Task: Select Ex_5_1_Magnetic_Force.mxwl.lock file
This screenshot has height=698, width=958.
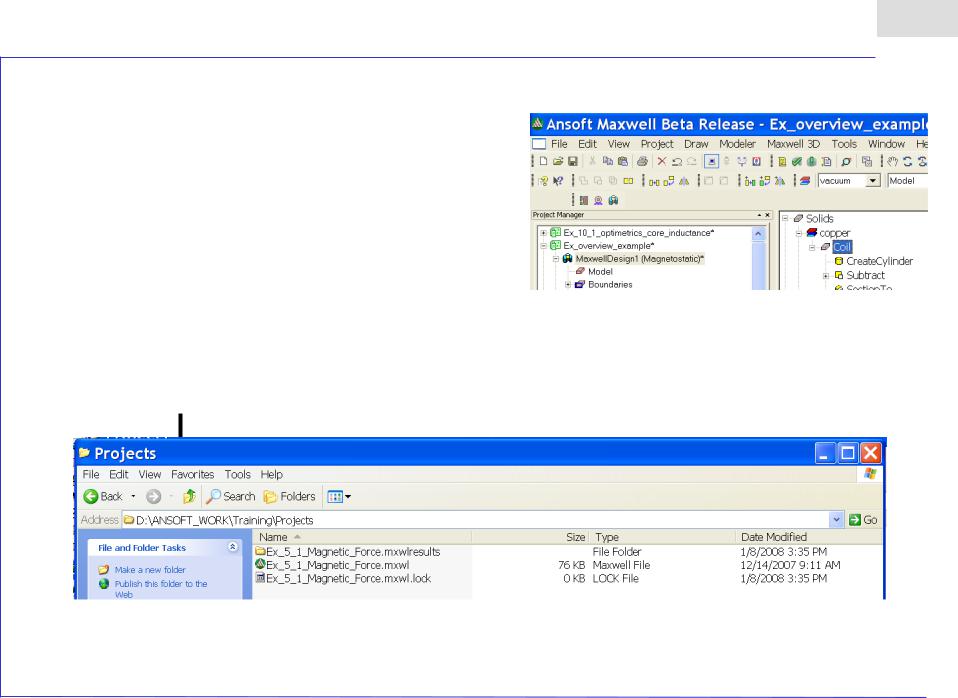Action: tap(348, 578)
